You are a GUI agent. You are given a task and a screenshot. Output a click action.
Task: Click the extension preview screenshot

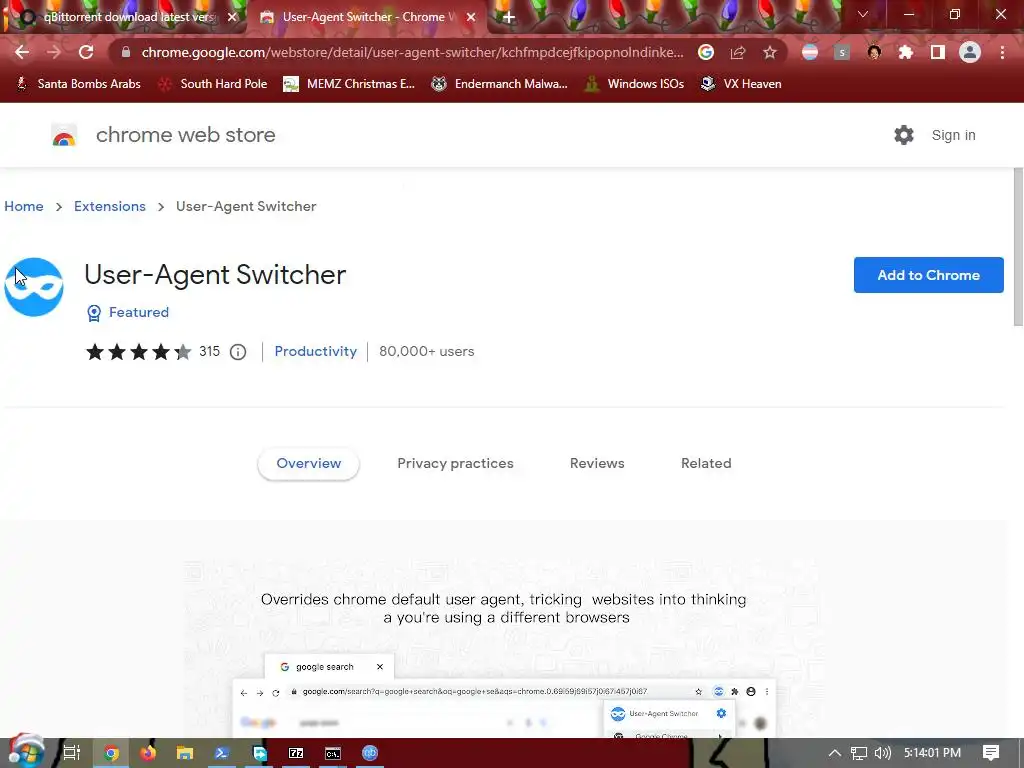coord(503,648)
